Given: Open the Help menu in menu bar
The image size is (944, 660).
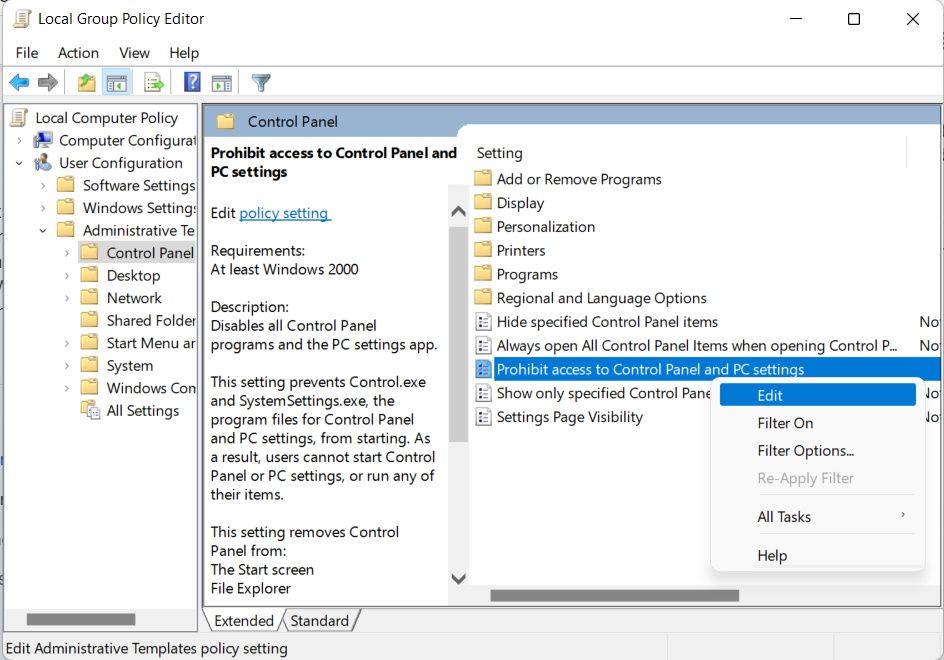Looking at the screenshot, I should coord(184,53).
